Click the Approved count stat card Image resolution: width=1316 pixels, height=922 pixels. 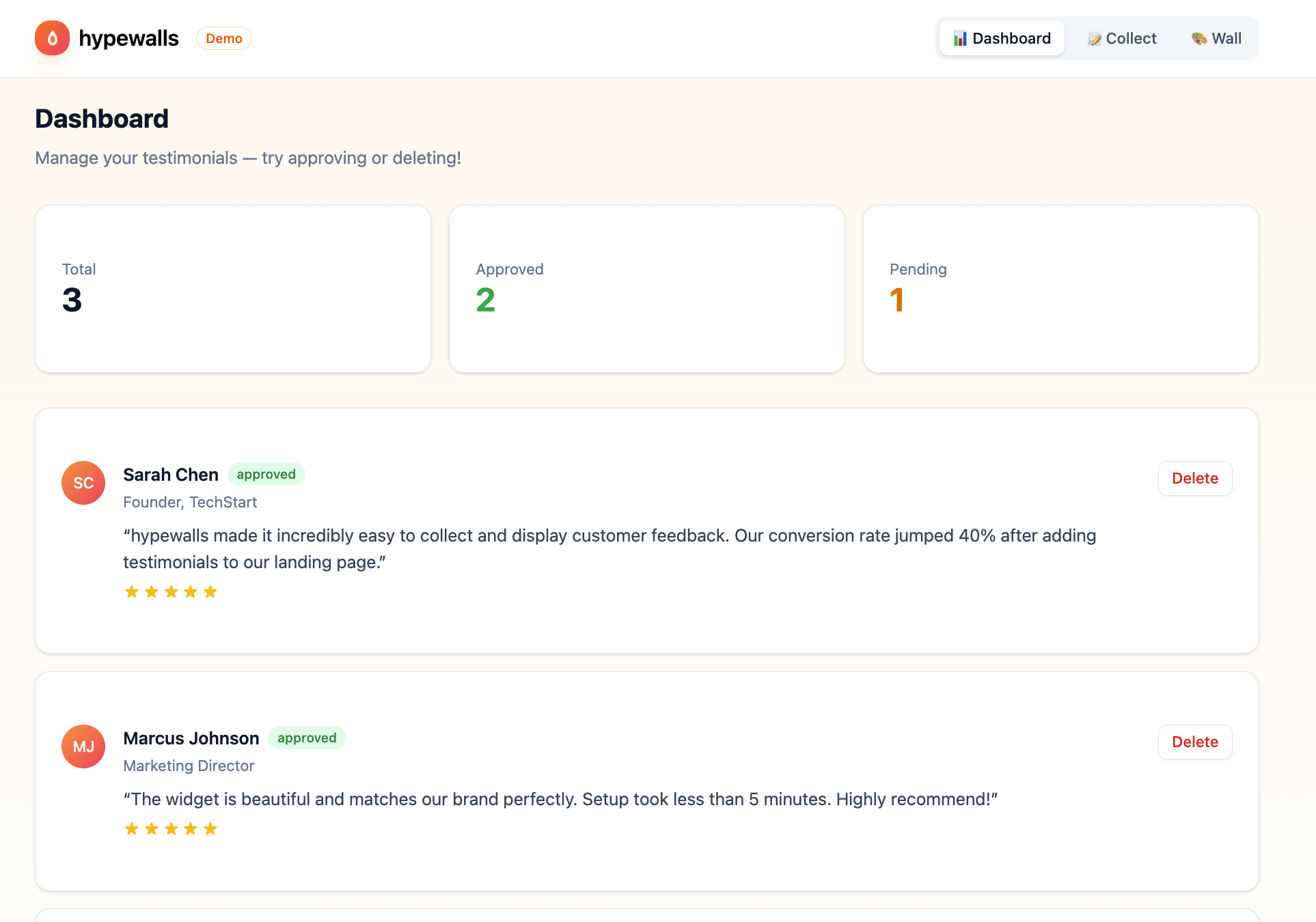click(x=647, y=289)
